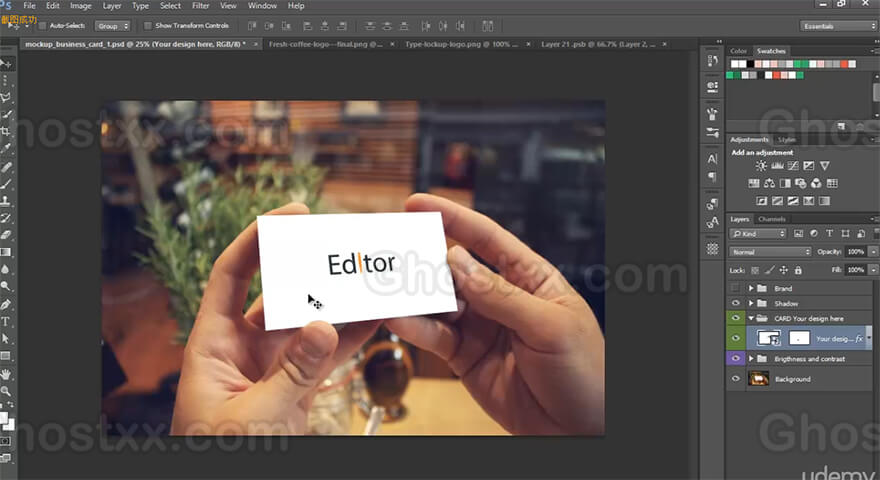Screen dimensions: 880x480
Task: Open the Paragraph panel icon
Action: (712, 177)
